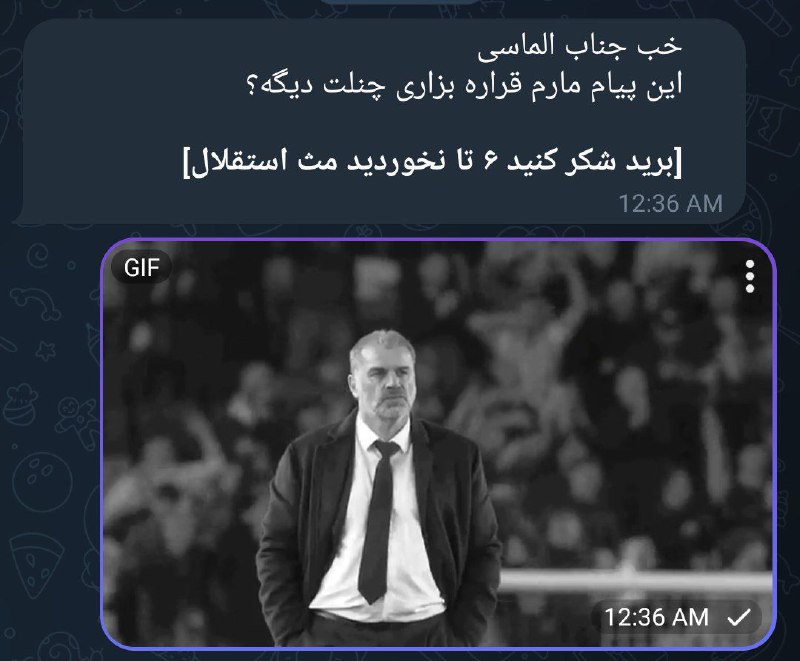Click the man's black tie in the GIF
The width and height of the screenshot is (800, 661).
coord(377,520)
